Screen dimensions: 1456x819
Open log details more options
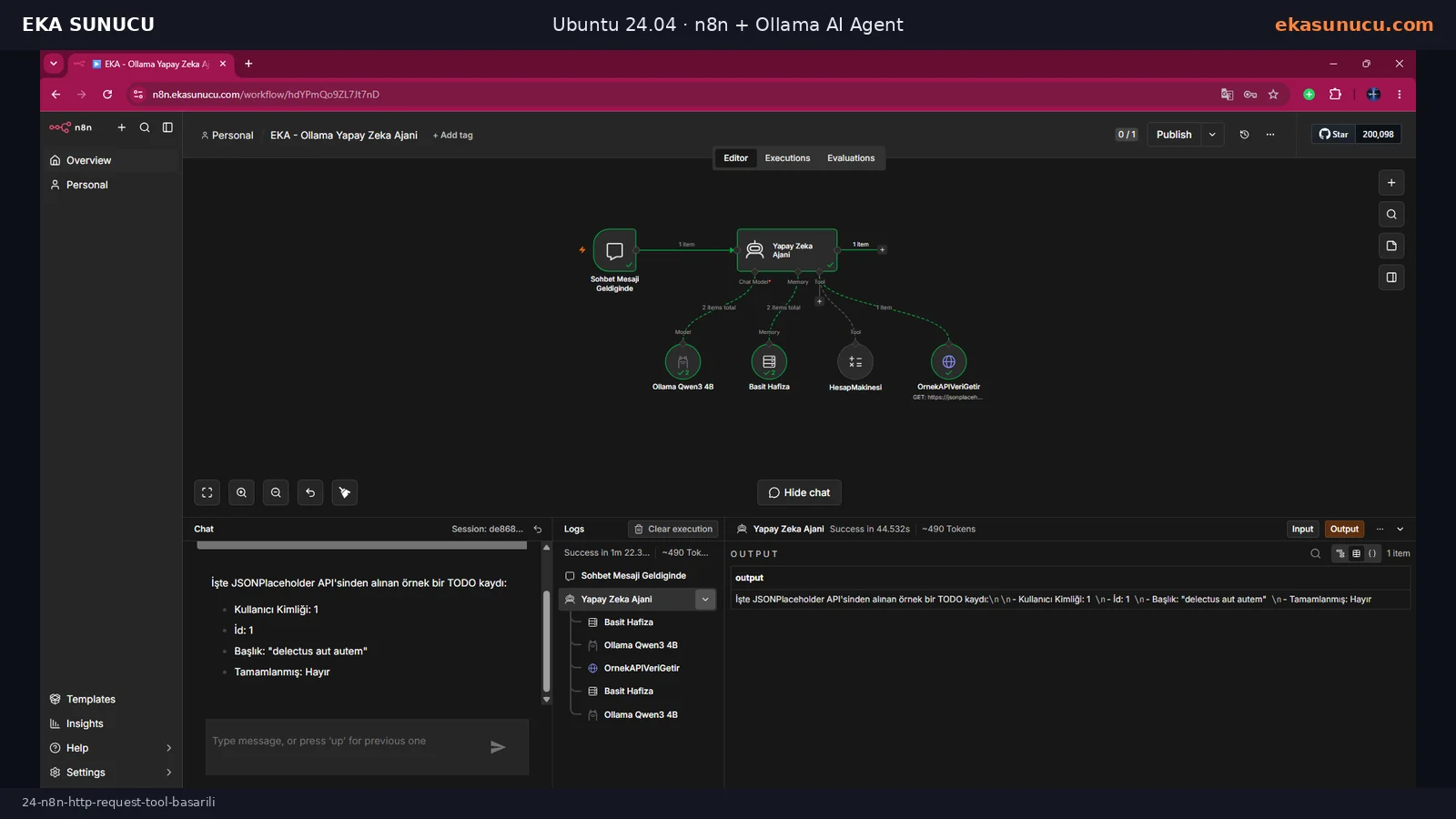[x=1380, y=529]
